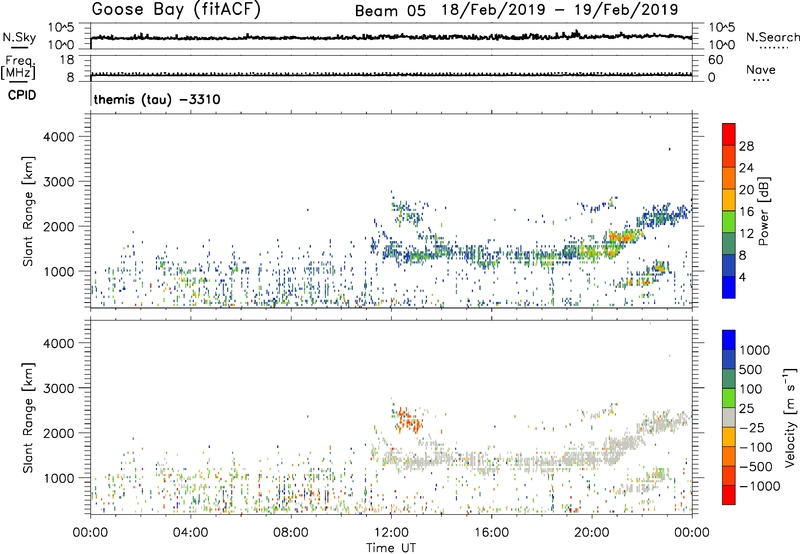Click the '18/Feb/2019 – 19/Feb/2019' date range
Image resolution: width=800 pixels, height=554 pixels.
pos(560,10)
